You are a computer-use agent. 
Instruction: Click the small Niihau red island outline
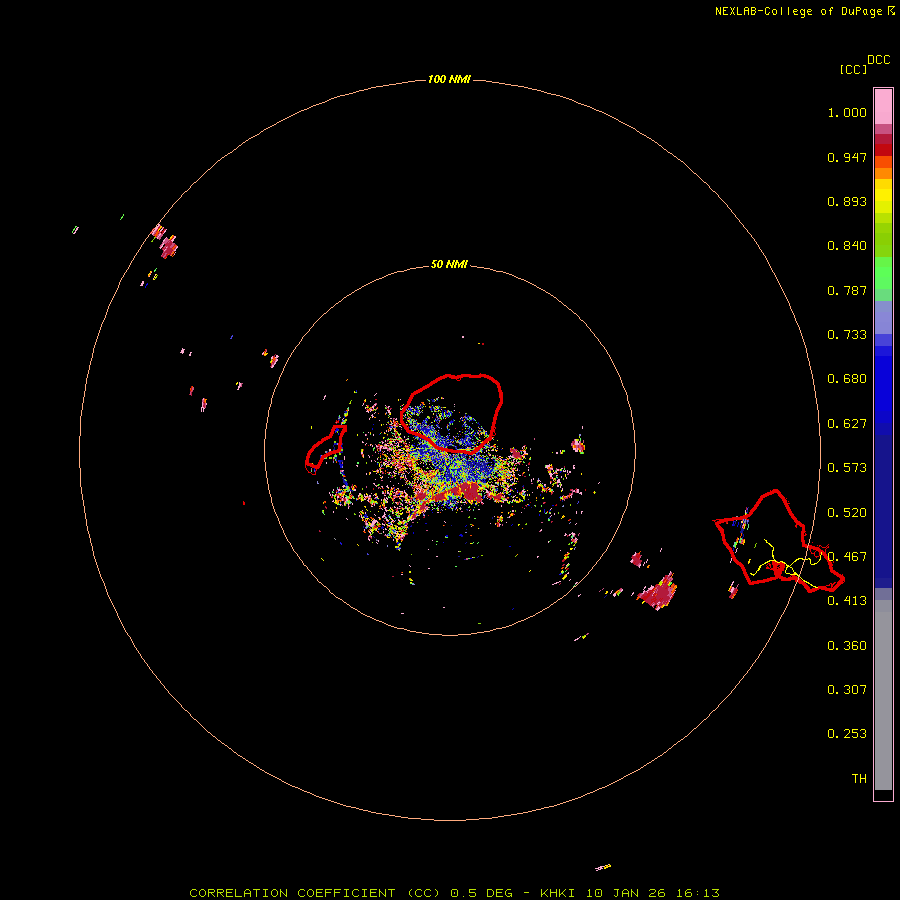[325, 449]
